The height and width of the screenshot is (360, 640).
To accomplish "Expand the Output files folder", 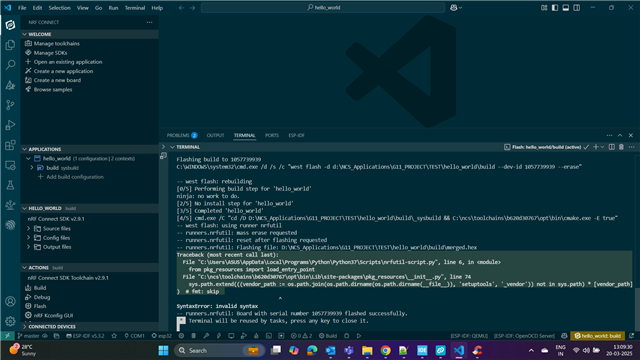I will [28, 247].
